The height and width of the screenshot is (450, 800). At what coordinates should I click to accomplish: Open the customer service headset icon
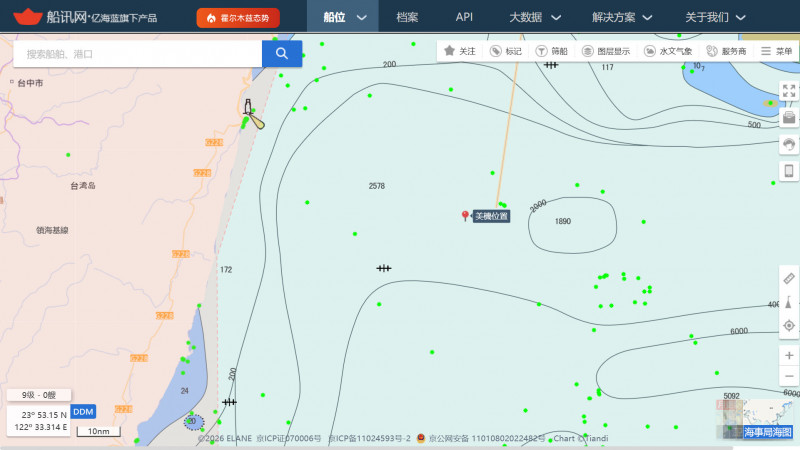789,144
